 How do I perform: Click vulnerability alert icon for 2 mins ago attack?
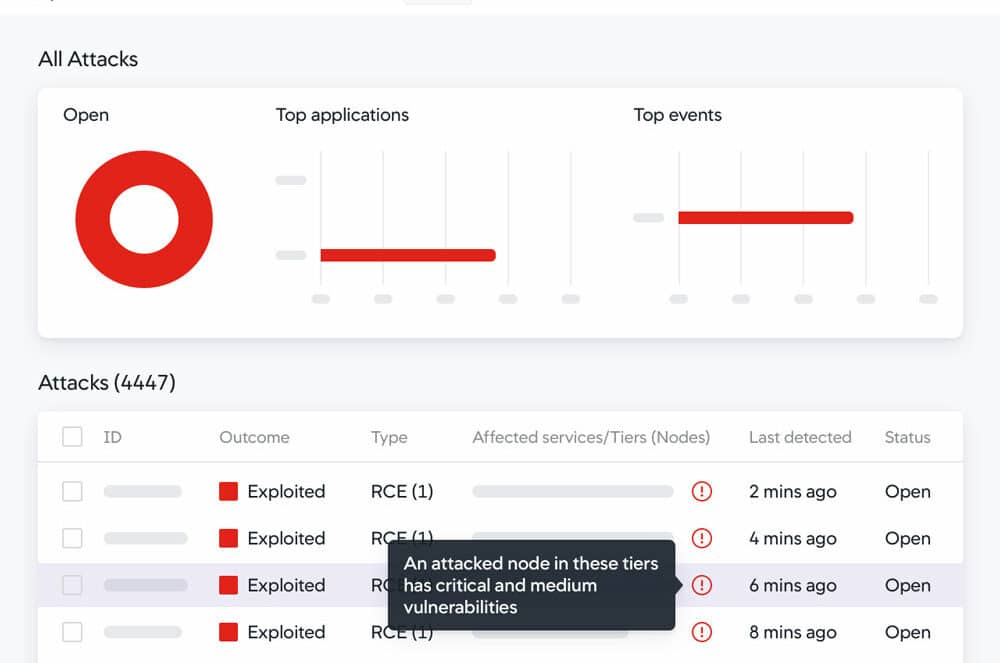(702, 492)
